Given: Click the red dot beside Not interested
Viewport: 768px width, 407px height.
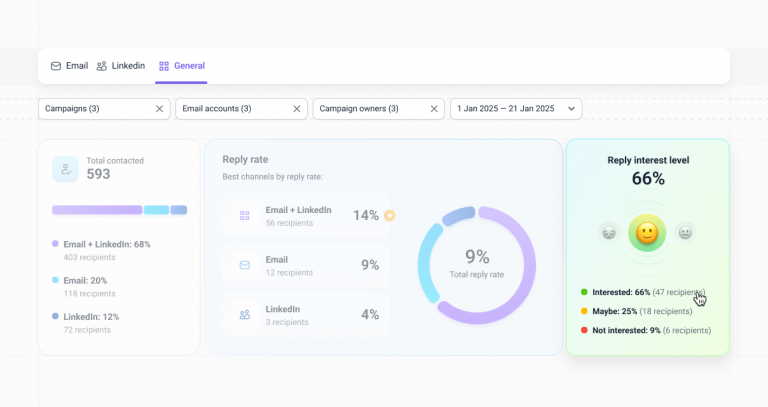Looking at the screenshot, I should coord(584,330).
